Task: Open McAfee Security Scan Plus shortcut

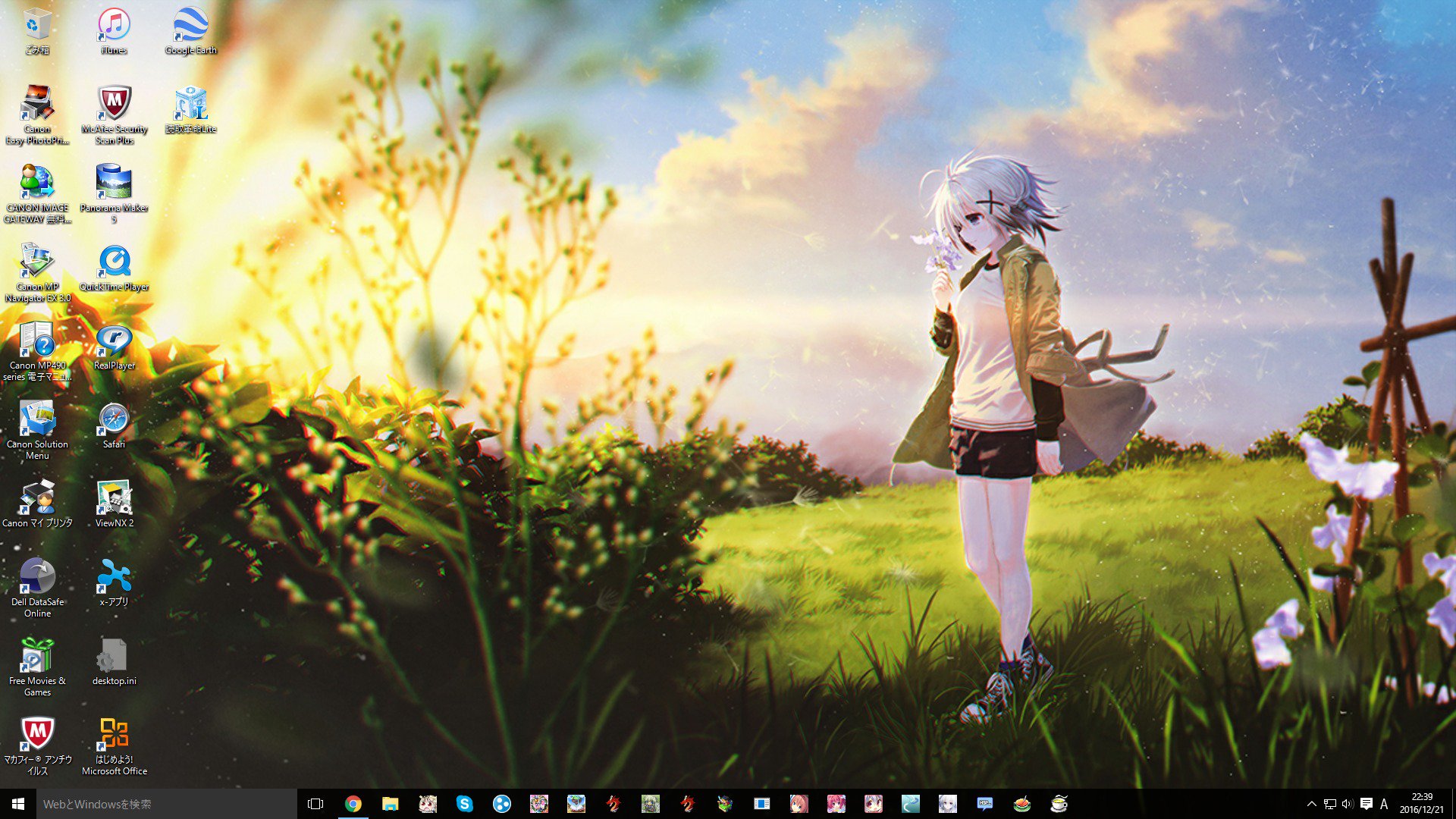Action: pyautogui.click(x=114, y=115)
